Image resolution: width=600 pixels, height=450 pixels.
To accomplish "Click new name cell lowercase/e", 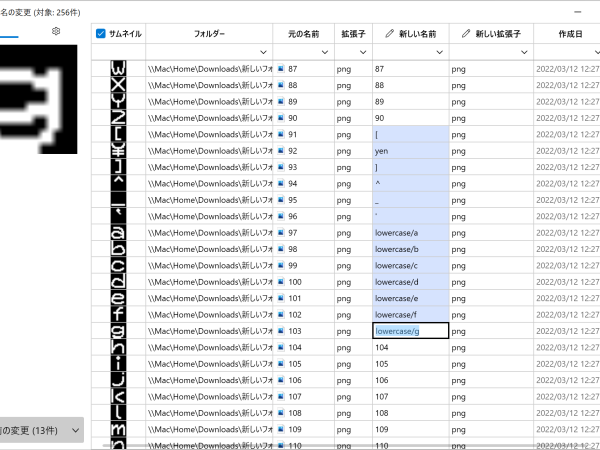I will (x=411, y=298).
